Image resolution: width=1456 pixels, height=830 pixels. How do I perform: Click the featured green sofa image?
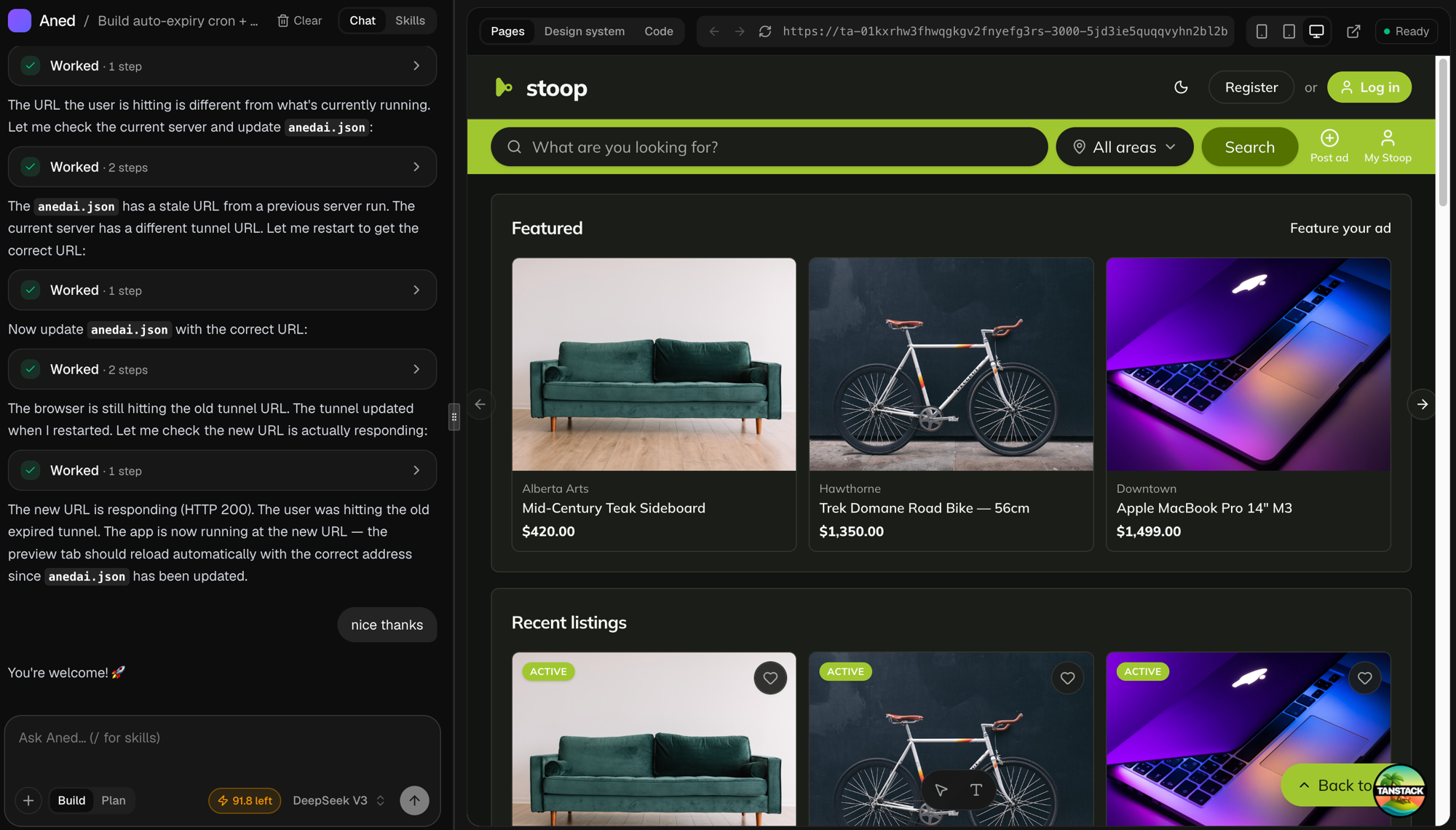click(654, 365)
